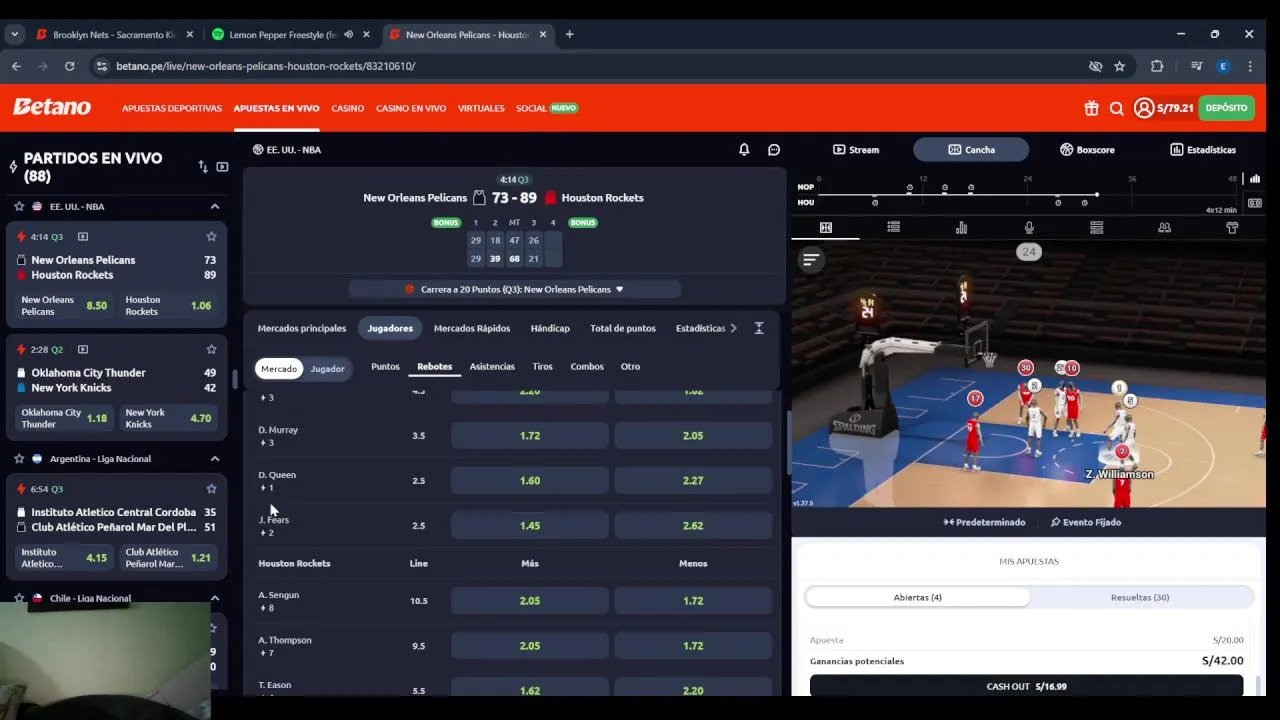Bookmark this page with star icon

pyautogui.click(x=1120, y=66)
